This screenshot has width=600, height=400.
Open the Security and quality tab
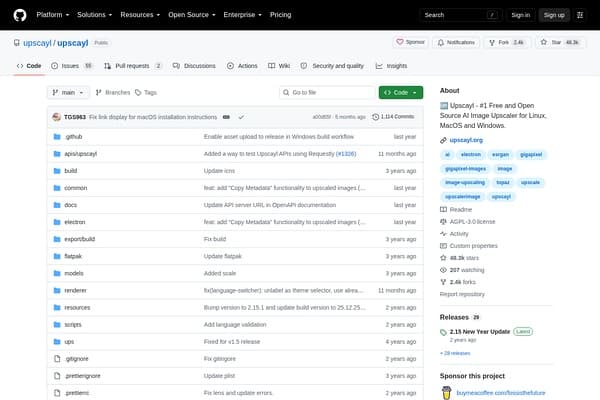332,66
